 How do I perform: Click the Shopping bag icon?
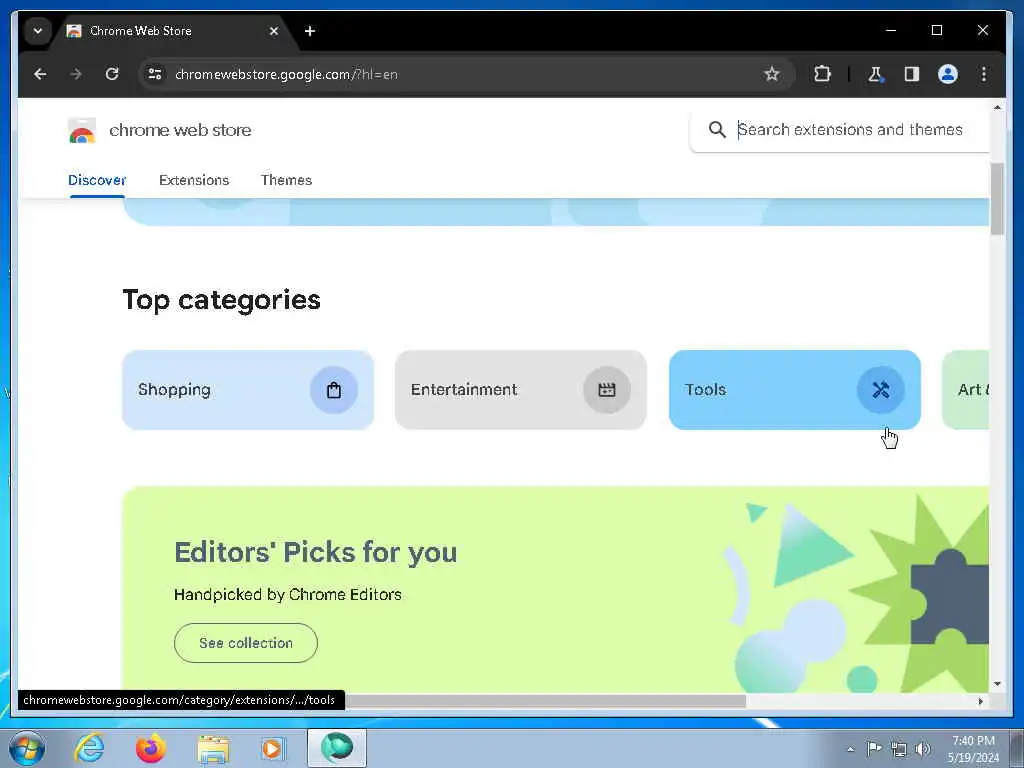[x=334, y=390]
